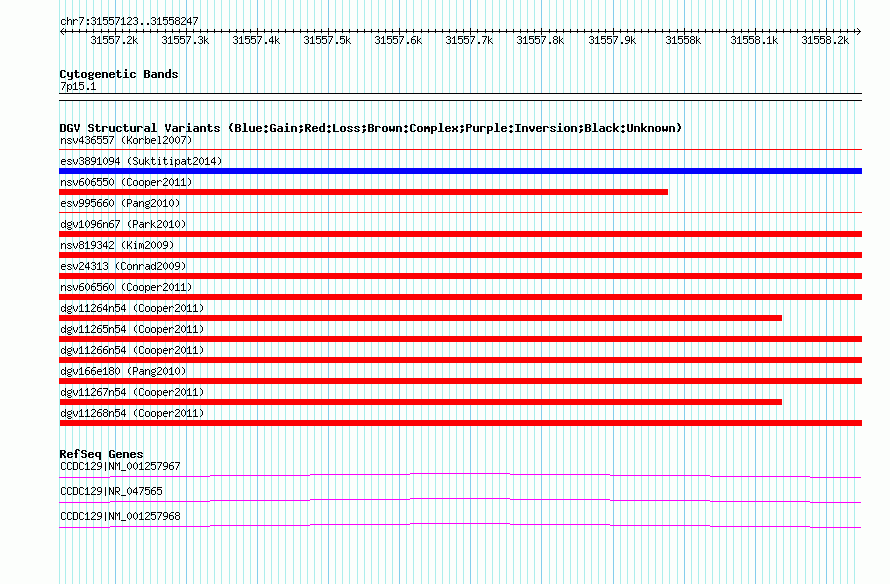Click the dgv11264n54 (Cooper2011) red bar
Image resolution: width=890 pixels, height=584 pixels.
click(x=421, y=318)
